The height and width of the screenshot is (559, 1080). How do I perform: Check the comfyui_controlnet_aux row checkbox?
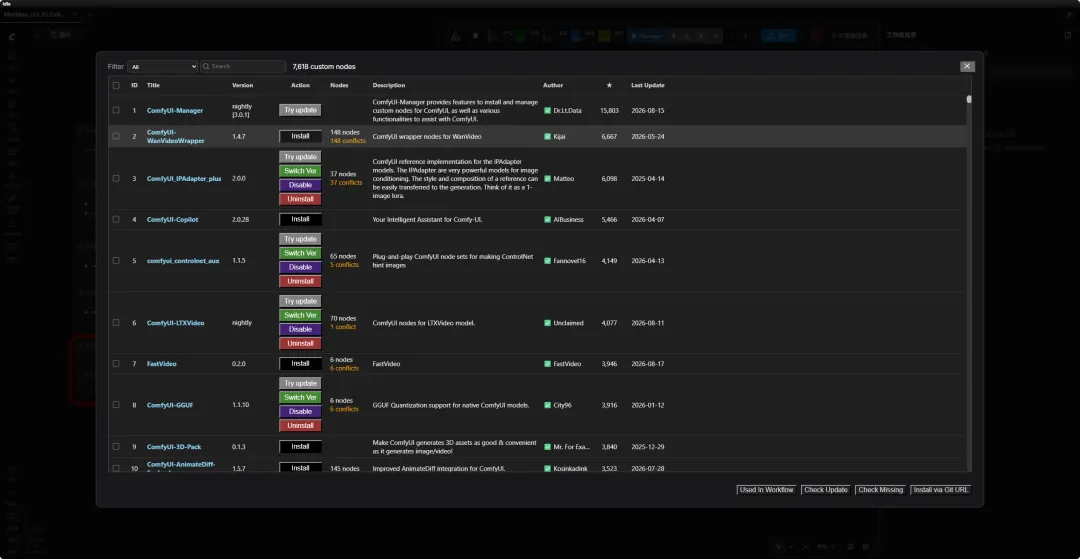tap(116, 261)
